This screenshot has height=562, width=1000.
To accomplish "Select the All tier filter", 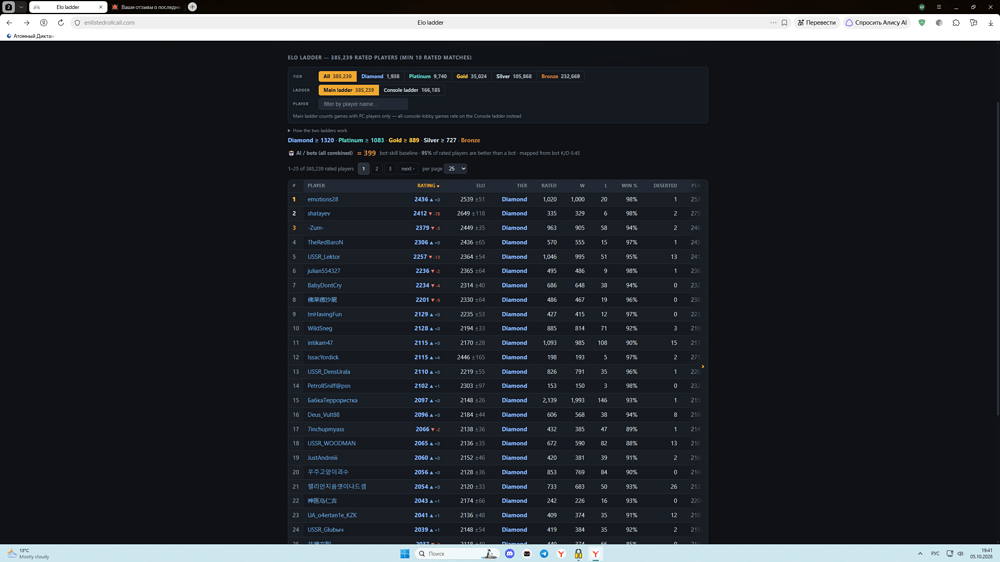I will (337, 76).
